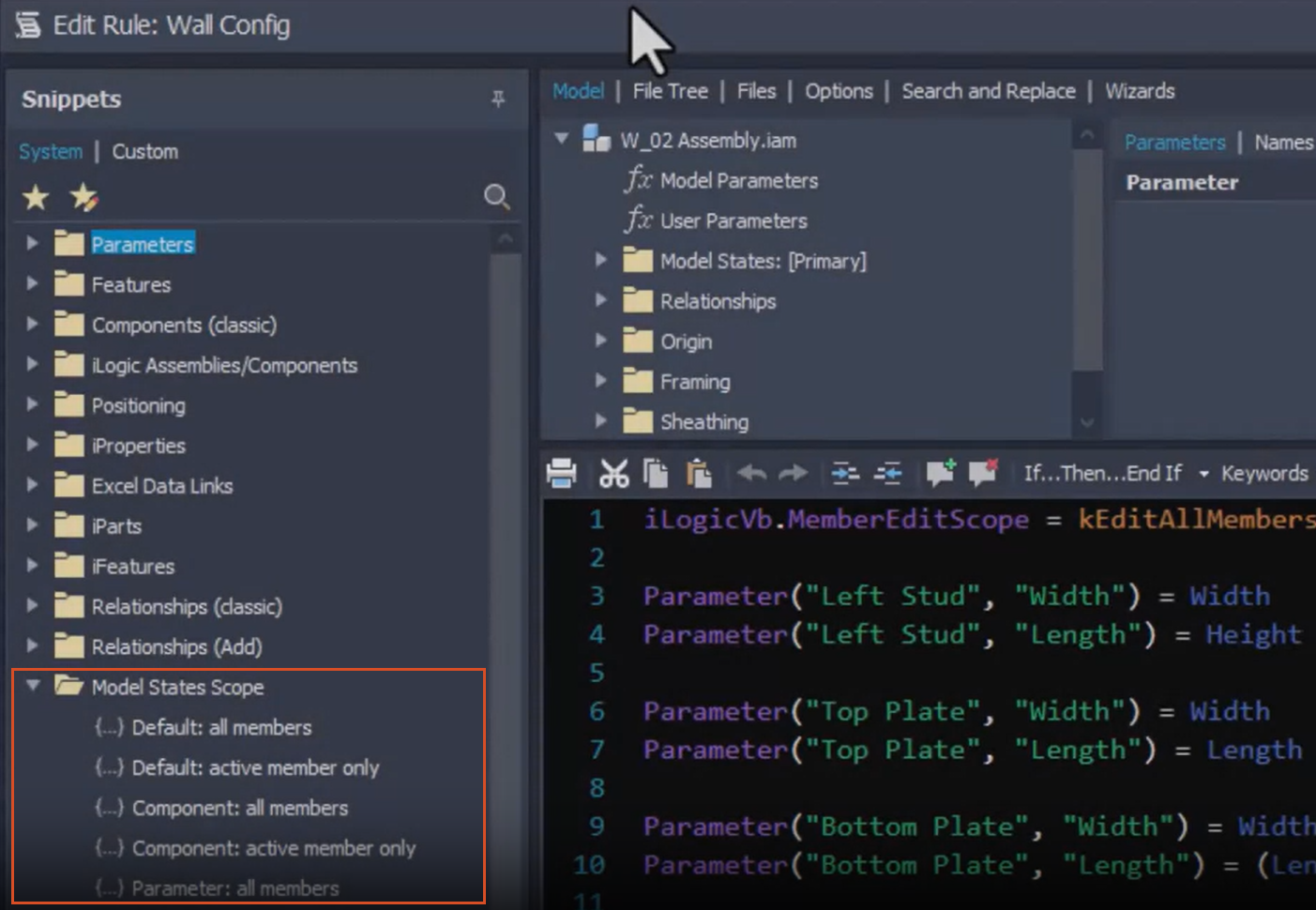Click the fx icon beside User Parameters
The width and height of the screenshot is (1316, 910).
(x=638, y=219)
